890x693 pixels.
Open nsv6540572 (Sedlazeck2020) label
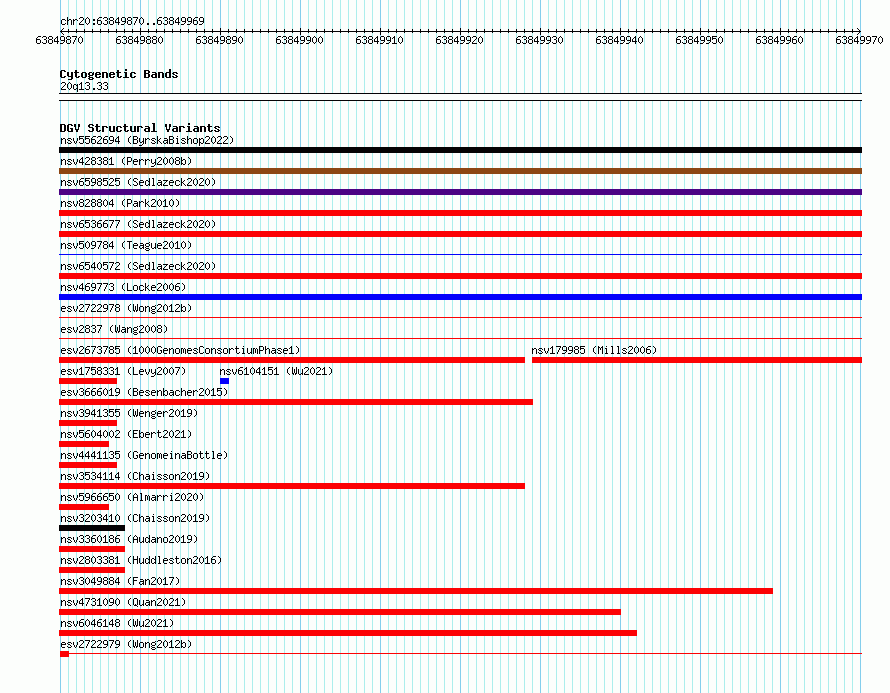click(x=138, y=266)
